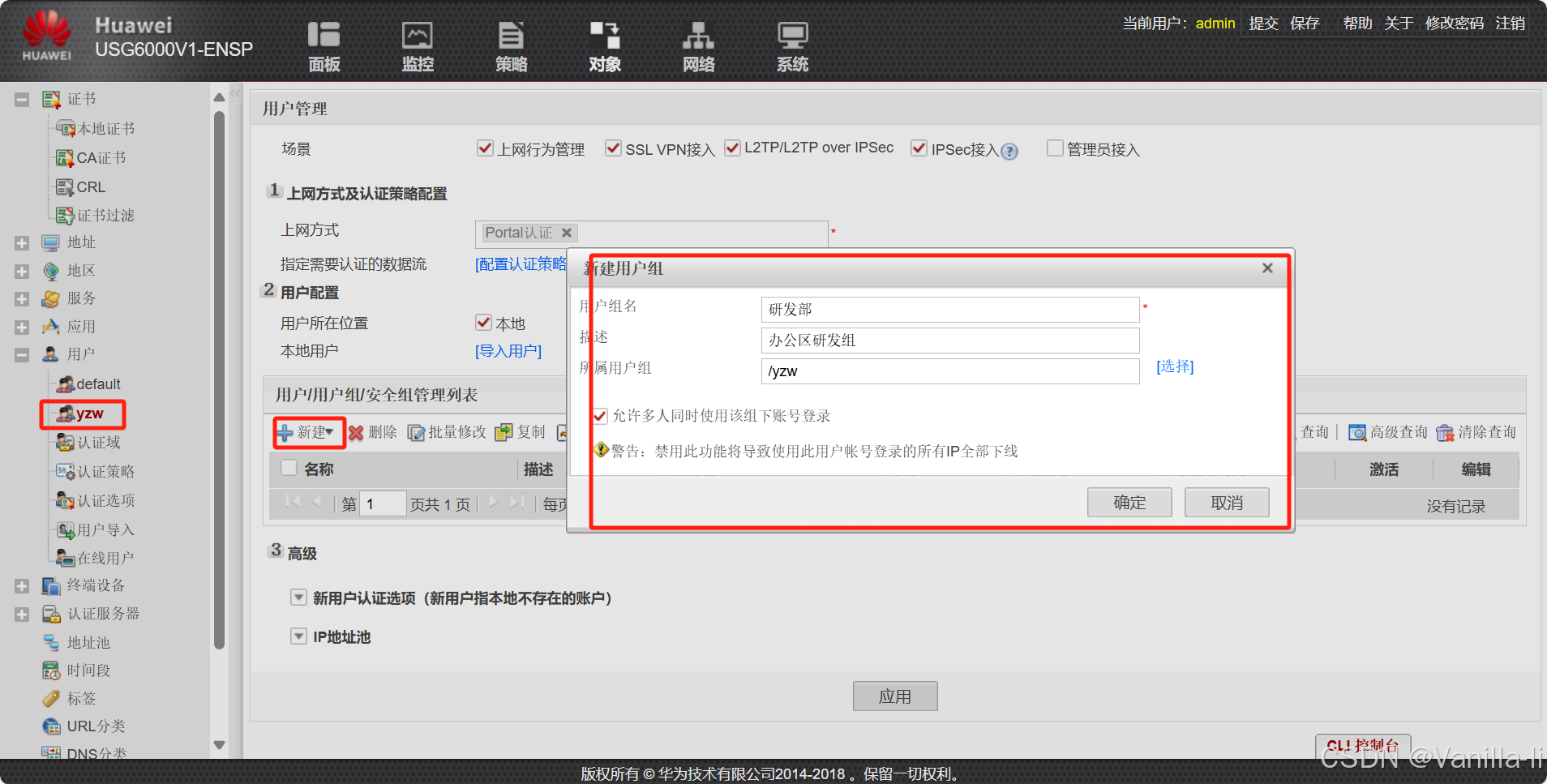Click the 删除 delete toolbar button
The height and width of the screenshot is (784, 1547).
373,432
